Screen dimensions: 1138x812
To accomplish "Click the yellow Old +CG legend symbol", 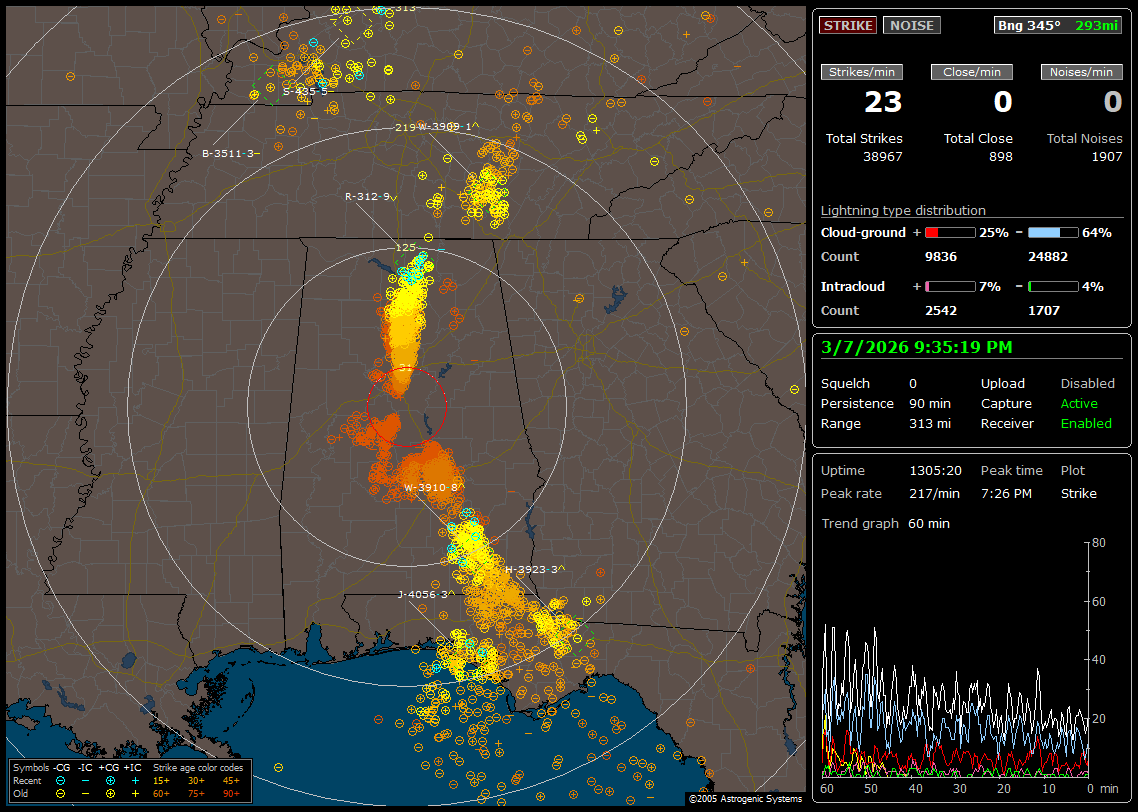I will point(110,791).
